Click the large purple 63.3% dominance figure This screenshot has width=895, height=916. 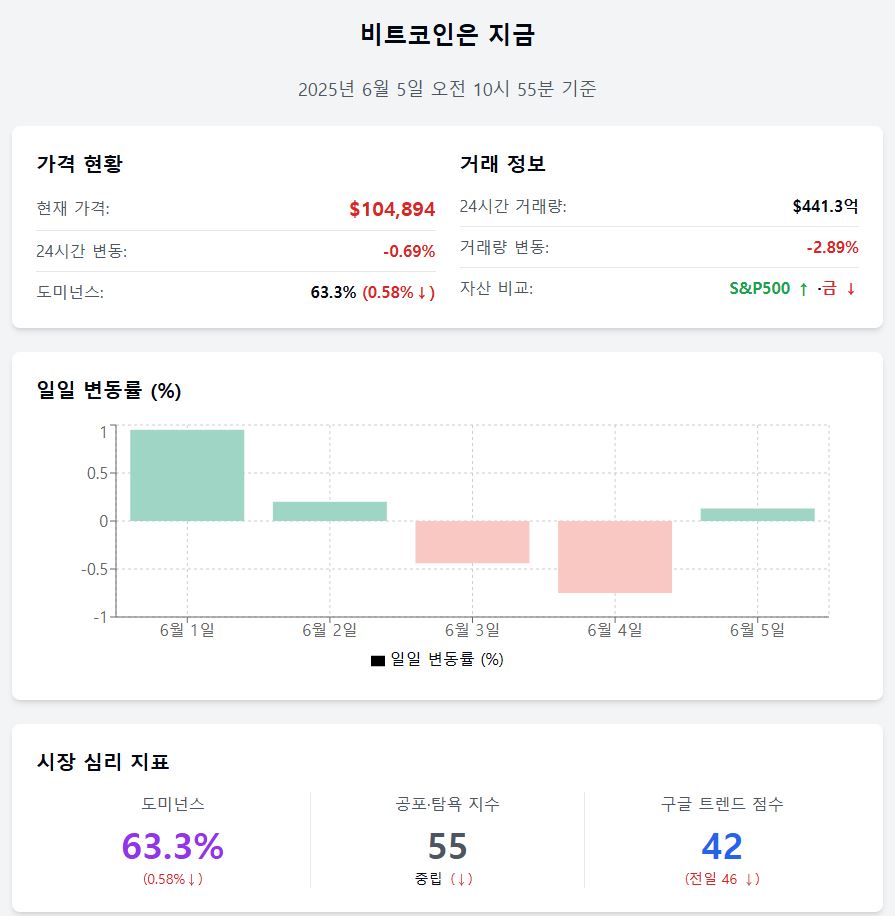click(x=173, y=846)
